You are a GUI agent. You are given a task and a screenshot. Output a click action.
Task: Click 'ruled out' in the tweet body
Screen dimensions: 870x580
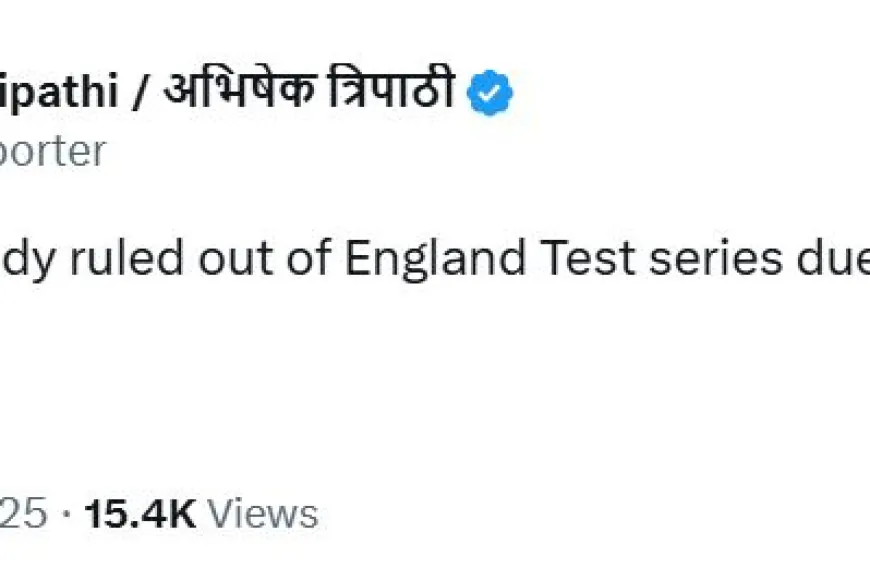tap(171, 258)
